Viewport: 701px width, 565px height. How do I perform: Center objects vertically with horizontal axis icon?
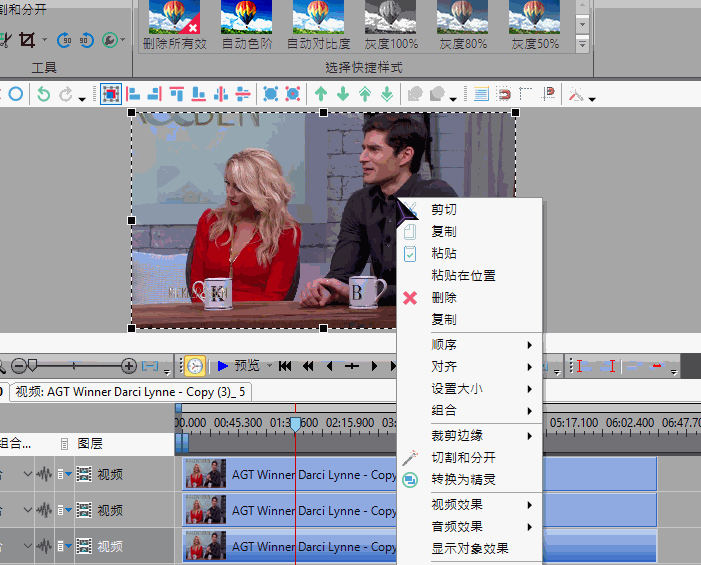243,94
